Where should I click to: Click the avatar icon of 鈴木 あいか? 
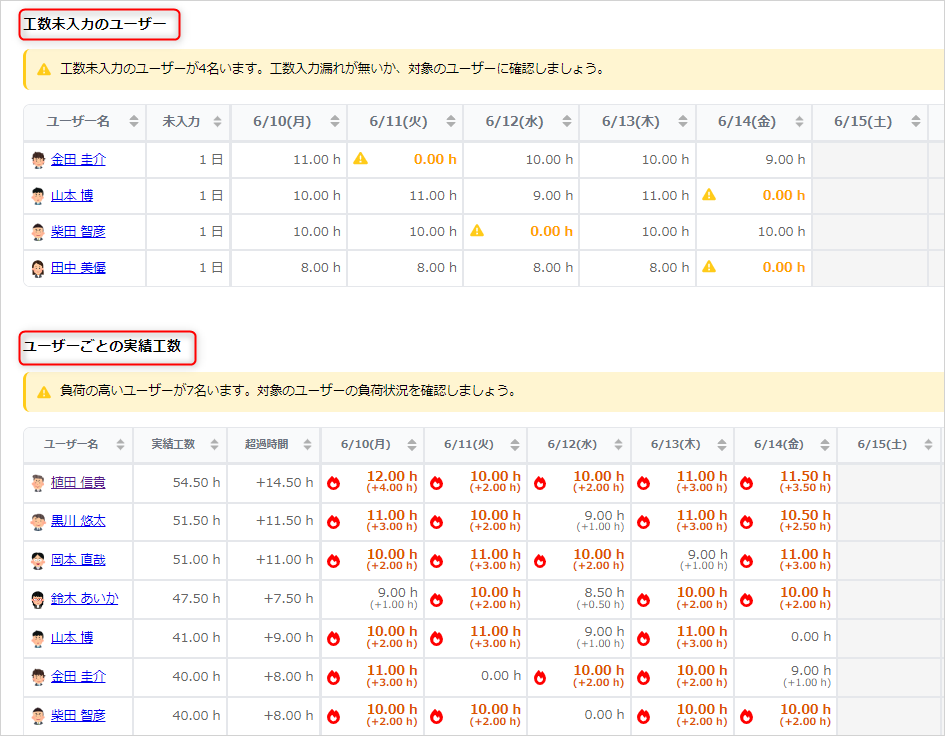point(38,599)
